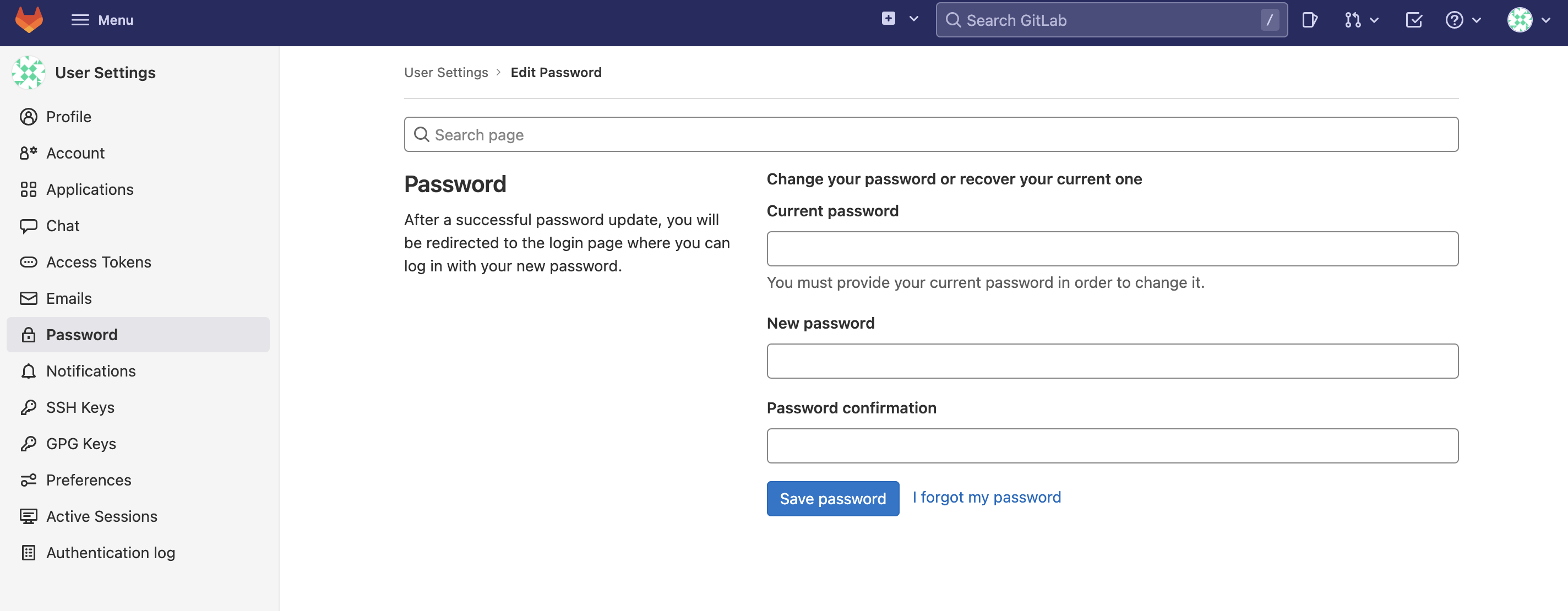Click the Access Tokens icon
The image size is (1568, 611).
pyautogui.click(x=29, y=263)
